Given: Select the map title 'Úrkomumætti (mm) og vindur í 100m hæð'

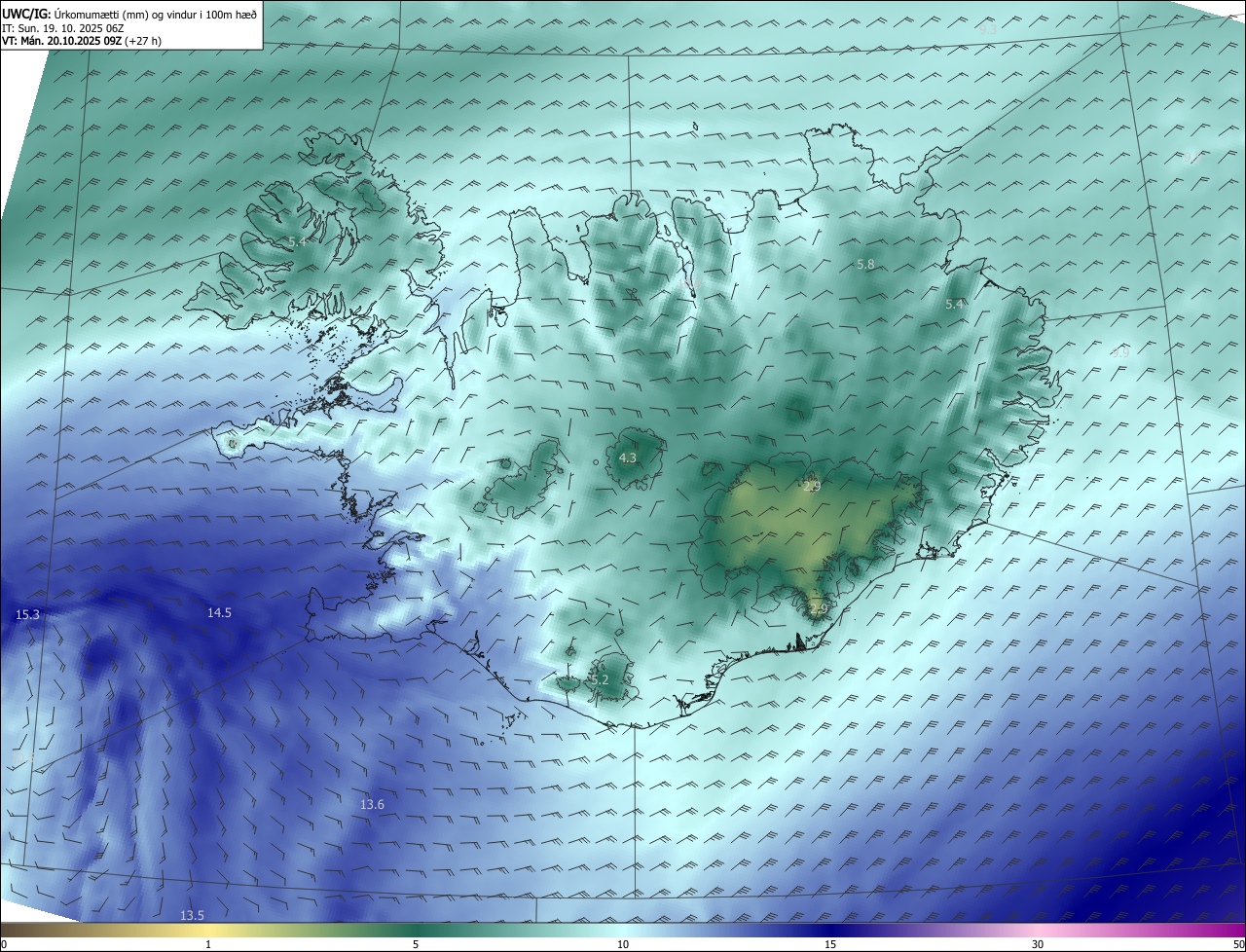Looking at the screenshot, I should (x=156, y=14).
